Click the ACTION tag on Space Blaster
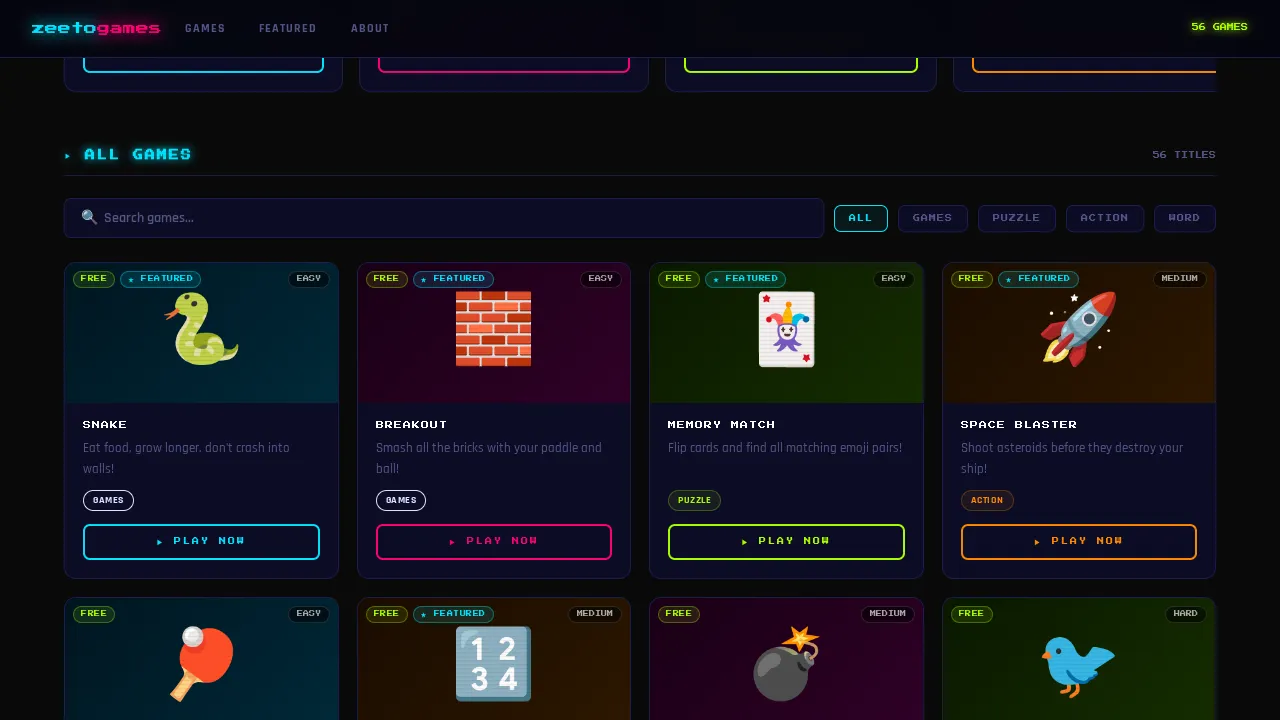 pos(987,500)
